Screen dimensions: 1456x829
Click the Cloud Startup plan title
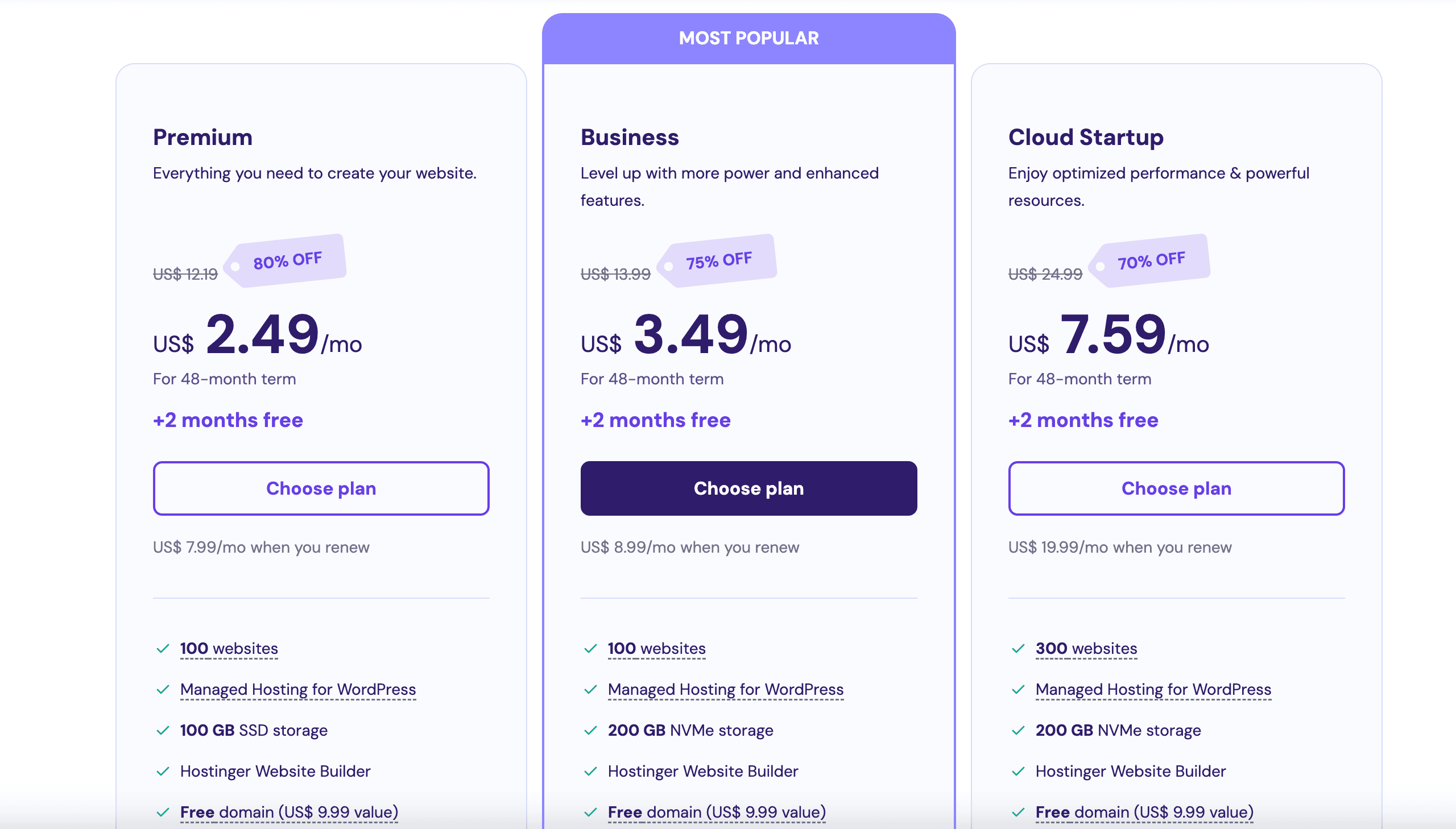click(x=1086, y=137)
